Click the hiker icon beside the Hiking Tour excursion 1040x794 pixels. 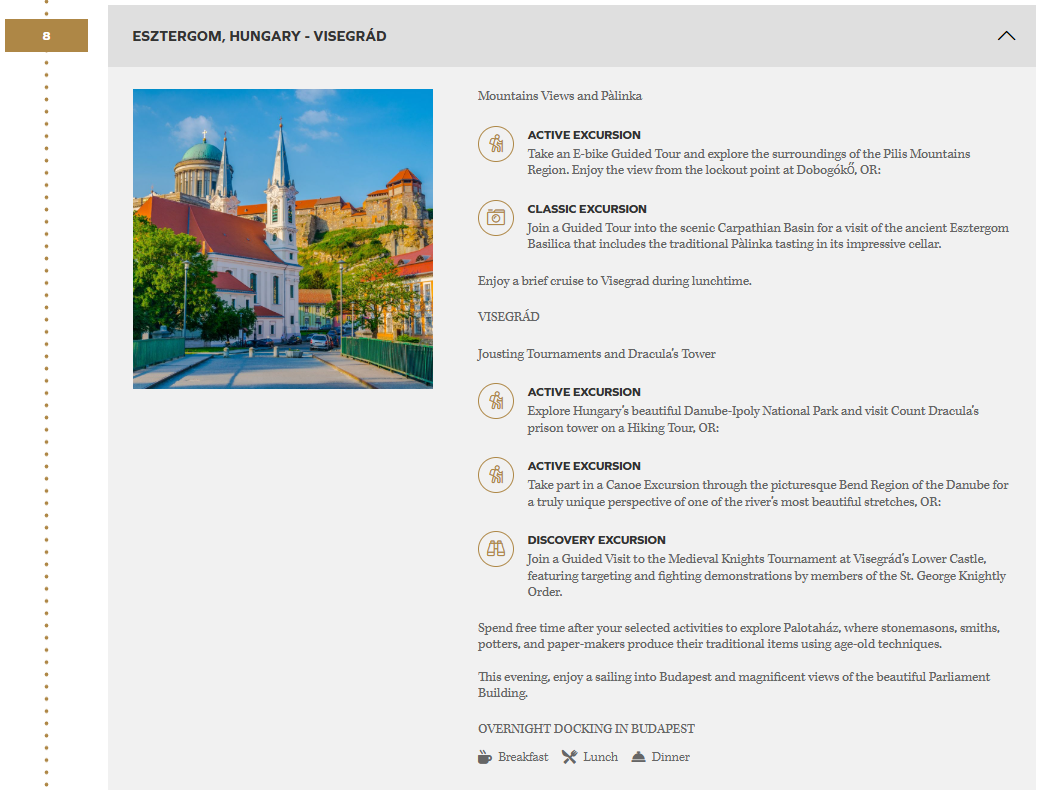[496, 401]
